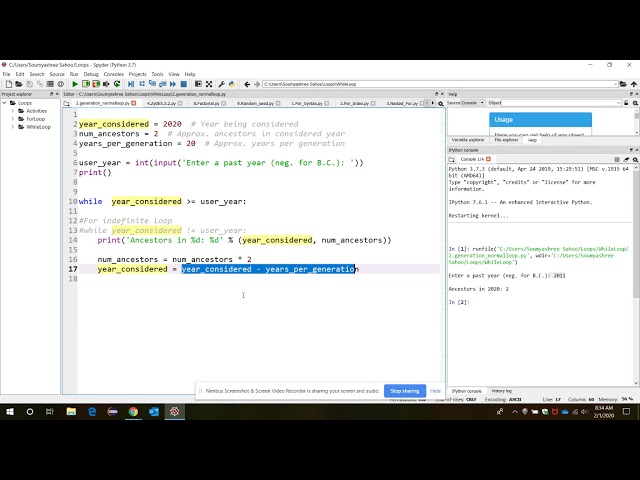Click the Object input field in Help
Image resolution: width=640 pixels, height=480 pixels.
(x=559, y=103)
